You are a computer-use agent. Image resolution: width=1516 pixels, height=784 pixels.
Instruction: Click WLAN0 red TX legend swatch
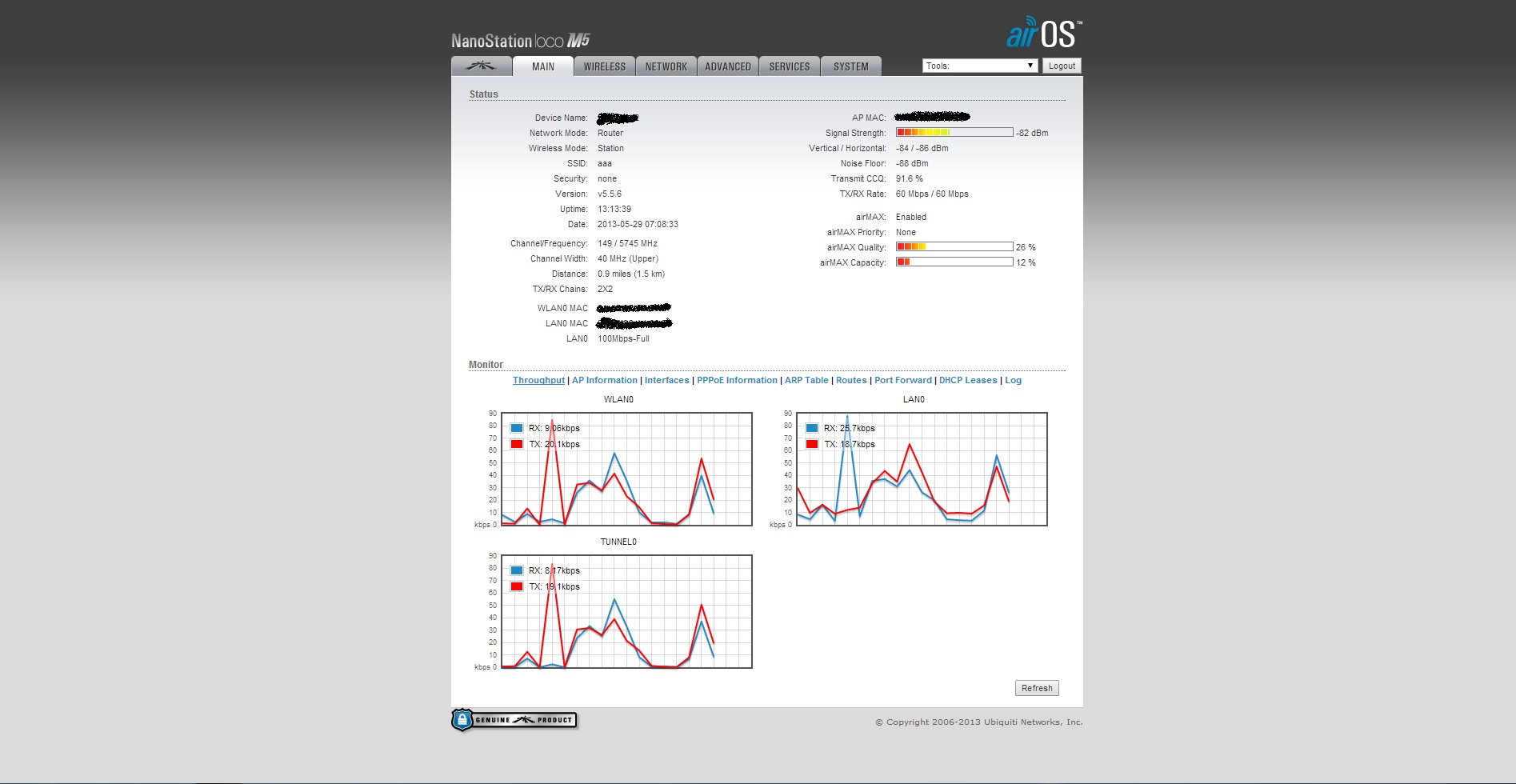[517, 444]
